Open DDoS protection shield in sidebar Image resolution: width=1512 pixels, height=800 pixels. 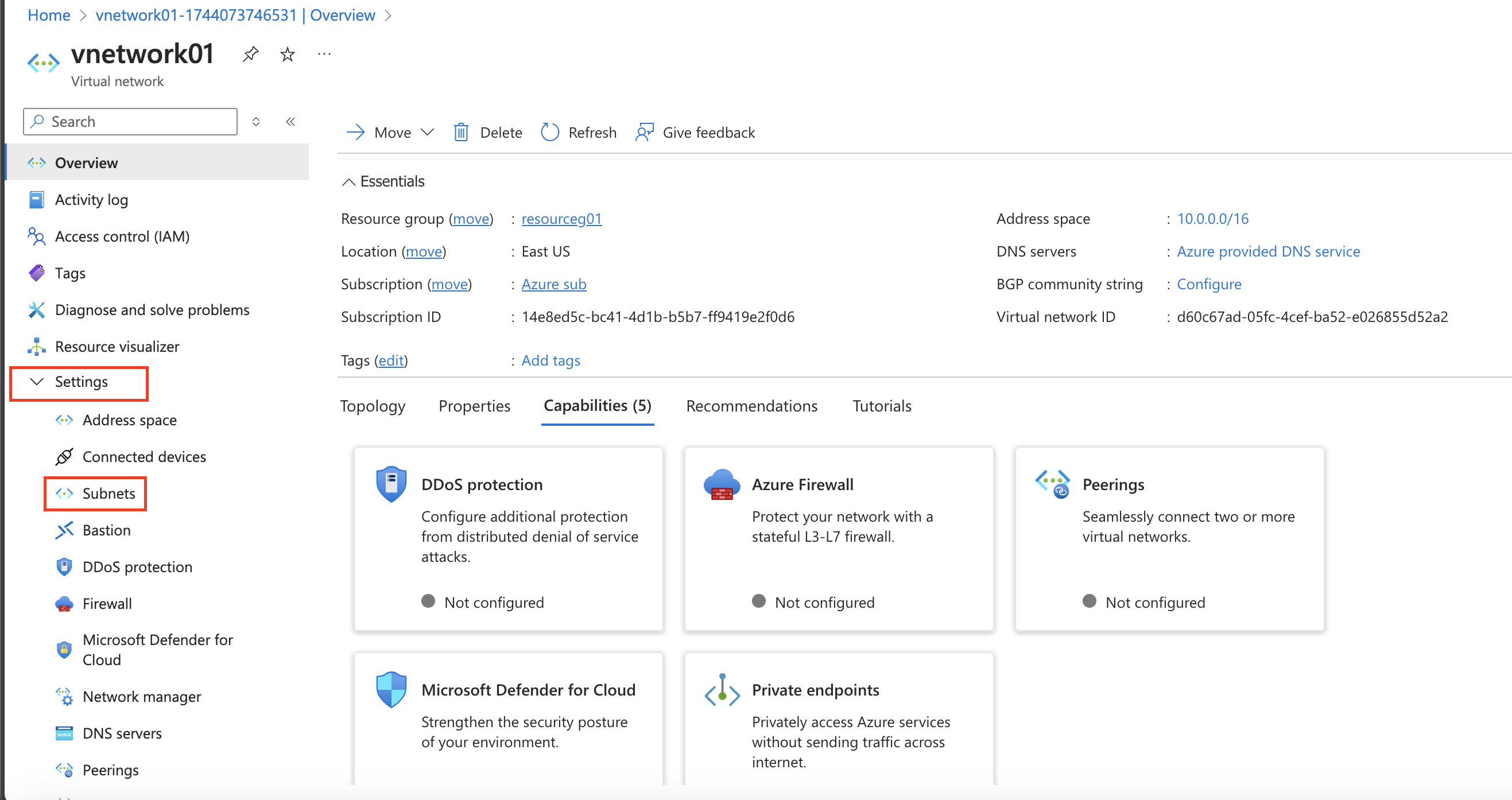(x=64, y=567)
